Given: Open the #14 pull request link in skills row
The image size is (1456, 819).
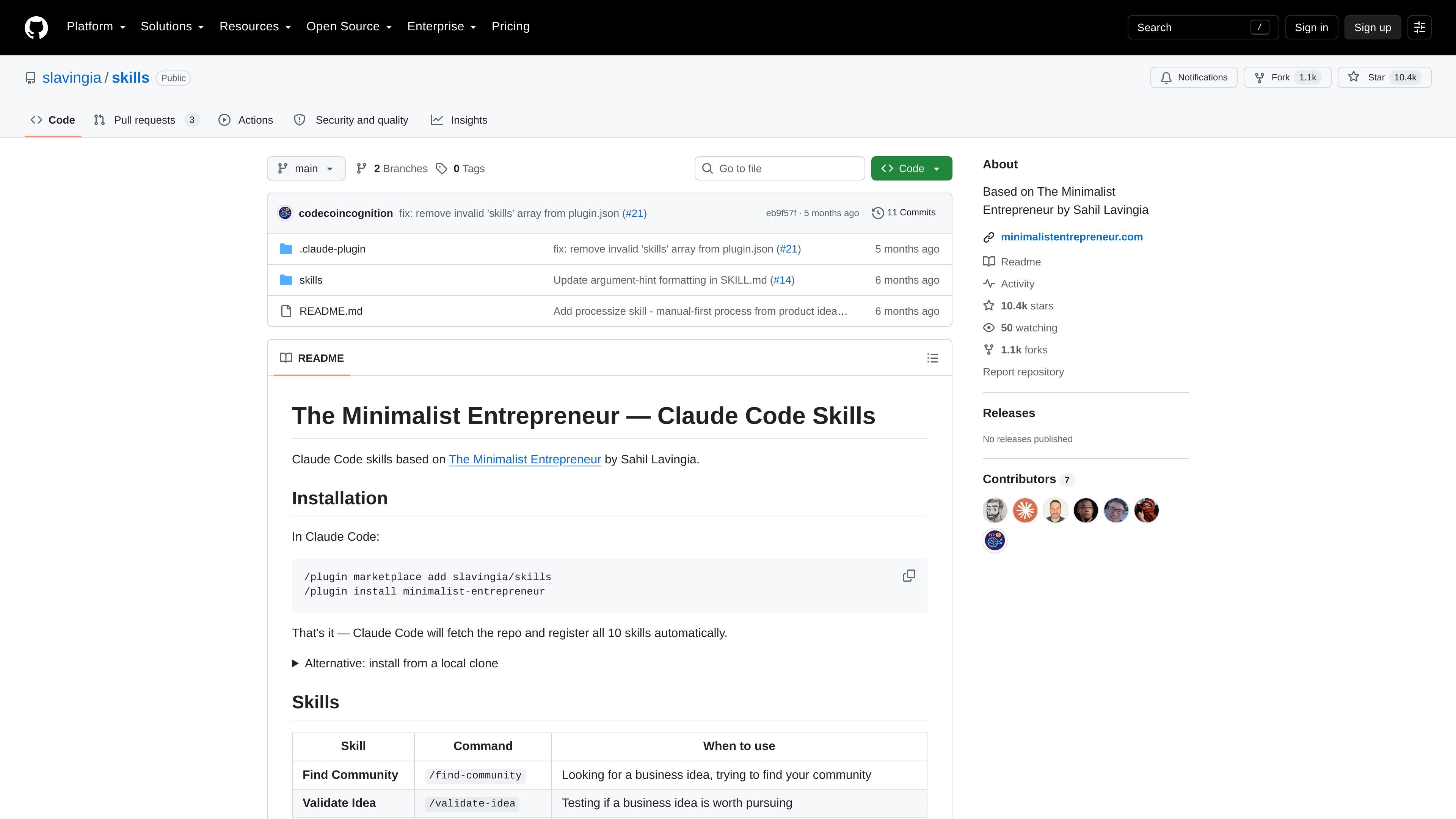Looking at the screenshot, I should pos(782,280).
